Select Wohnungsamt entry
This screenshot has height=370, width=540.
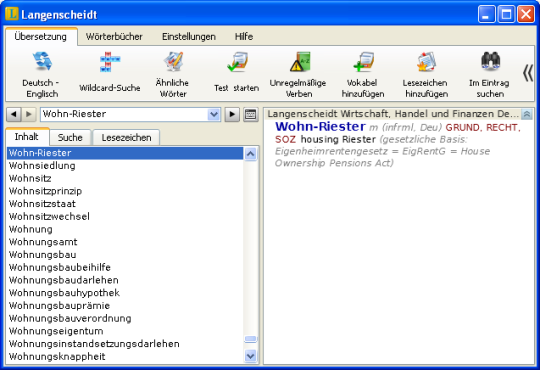(125, 242)
